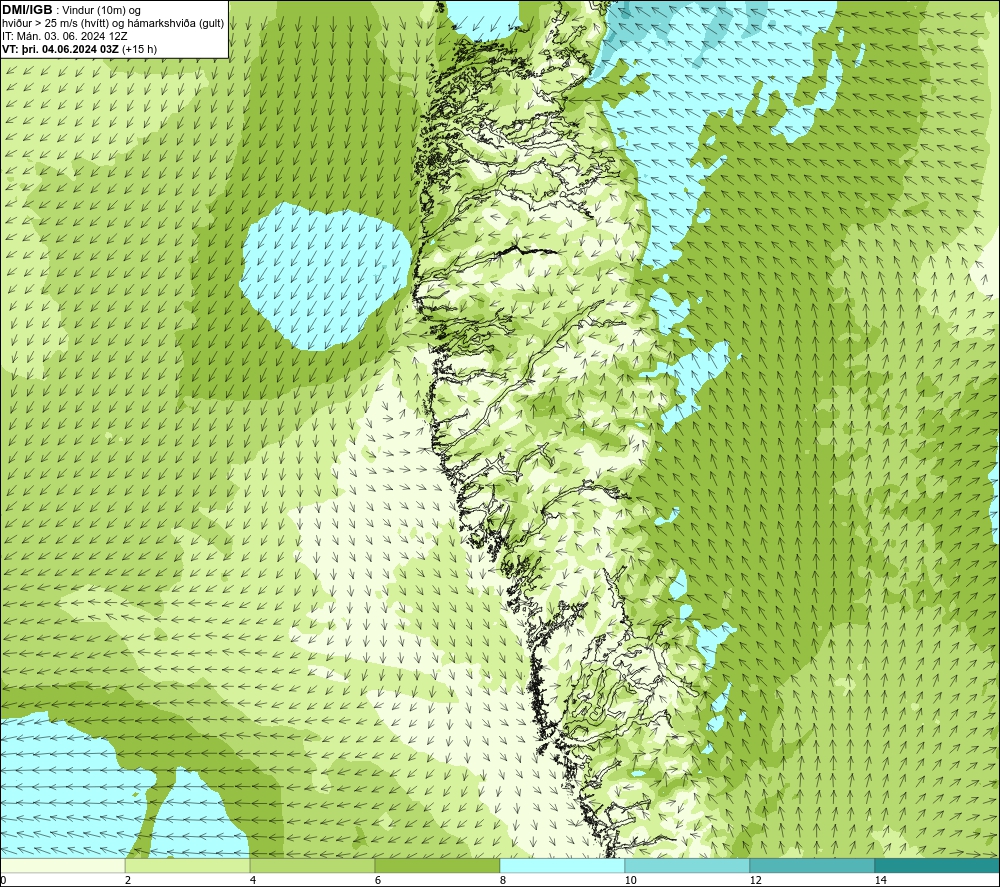Click the legend label '14'
Image resolution: width=1000 pixels, height=887 pixels.
point(881,881)
